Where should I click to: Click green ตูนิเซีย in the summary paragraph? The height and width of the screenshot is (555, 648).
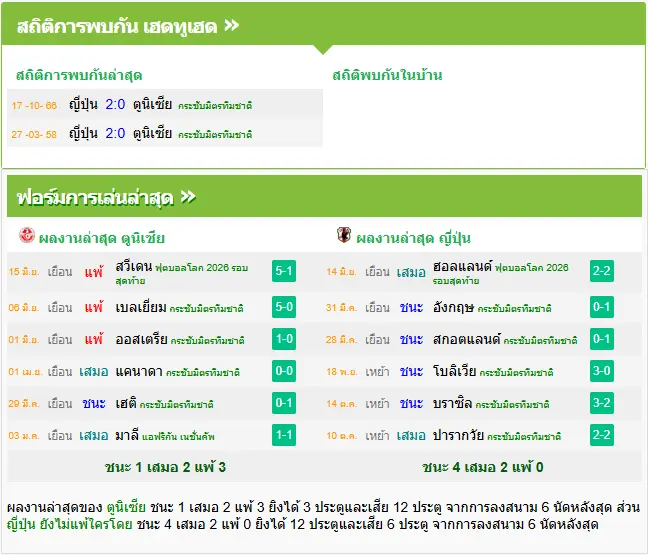tap(126, 507)
